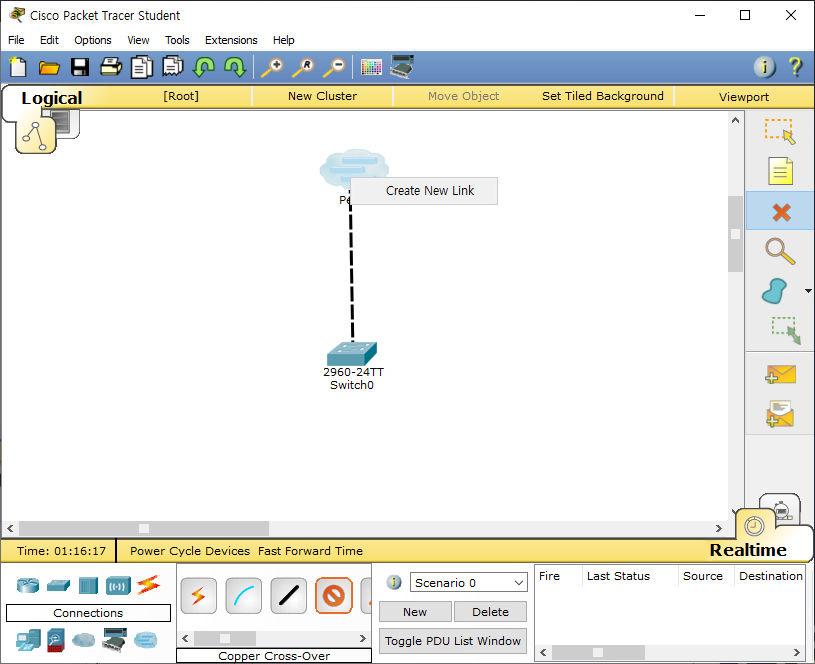Switch to Logical workspace tab
This screenshot has height=664, width=815.
[x=51, y=98]
